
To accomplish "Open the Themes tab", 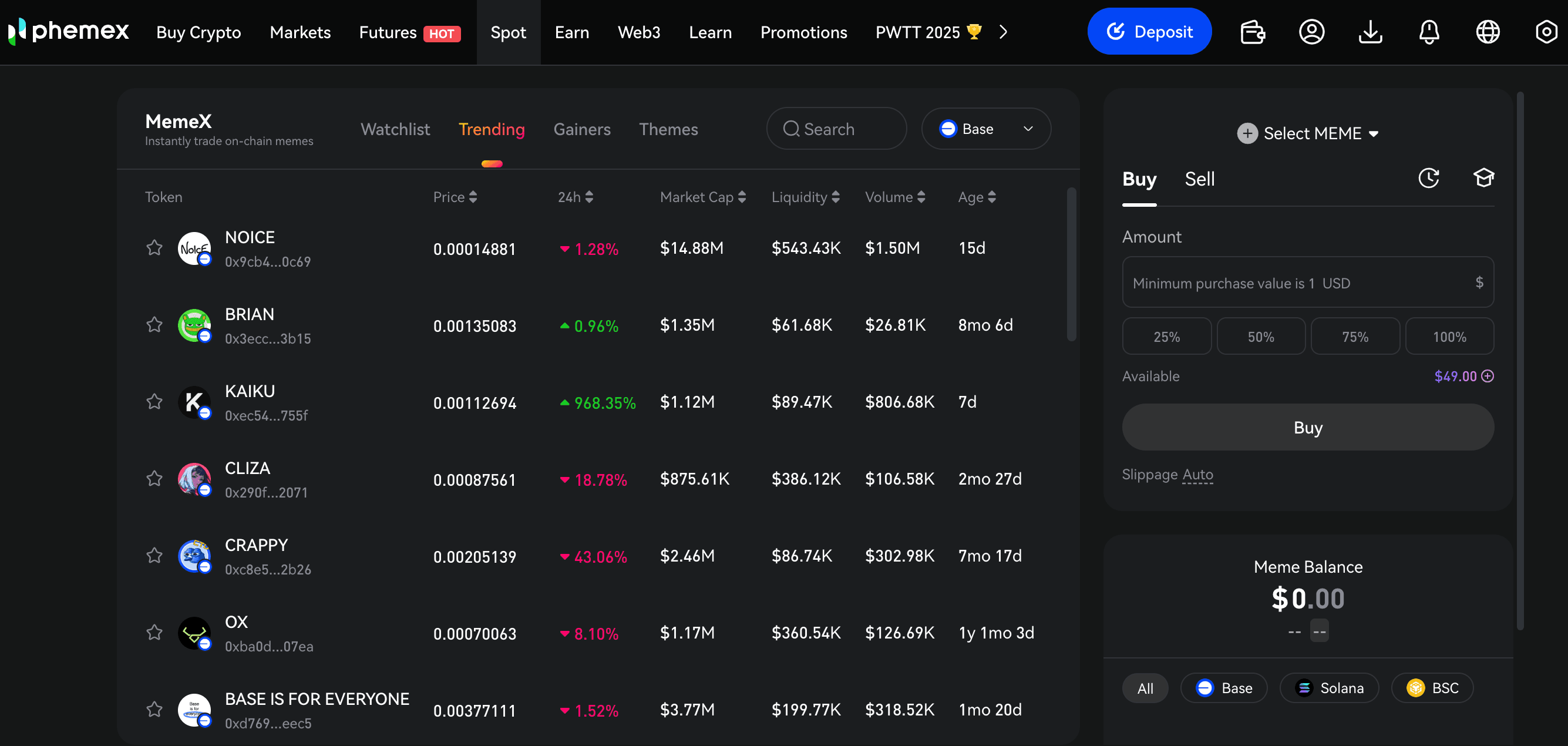I will (x=668, y=129).
